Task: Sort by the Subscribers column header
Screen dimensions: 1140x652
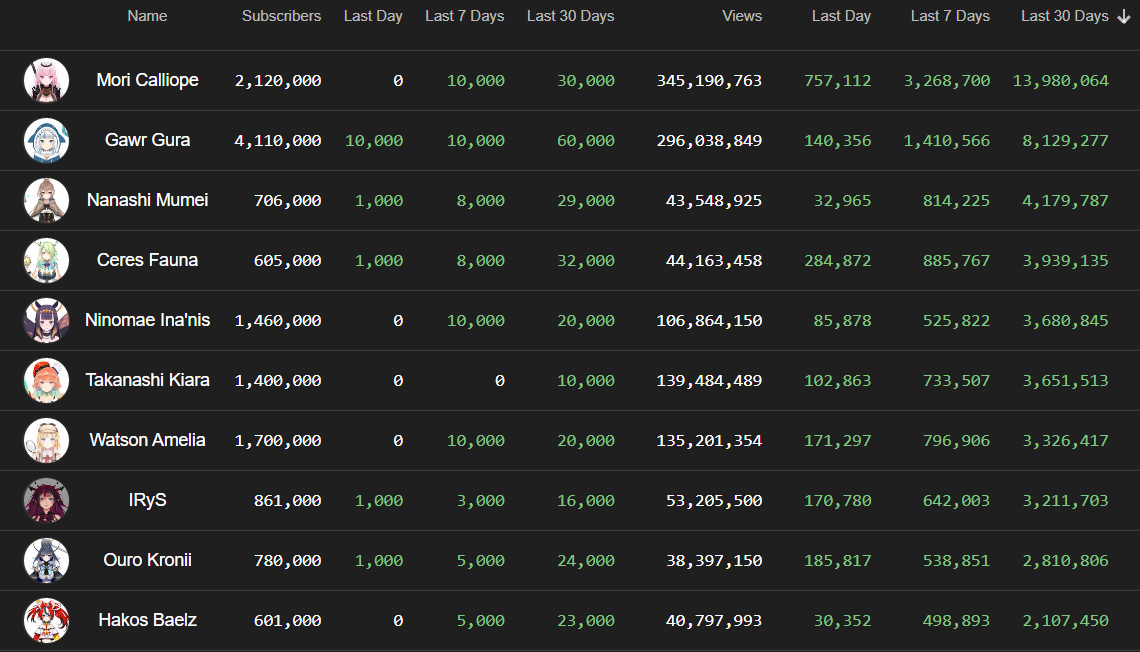Action: tap(281, 16)
